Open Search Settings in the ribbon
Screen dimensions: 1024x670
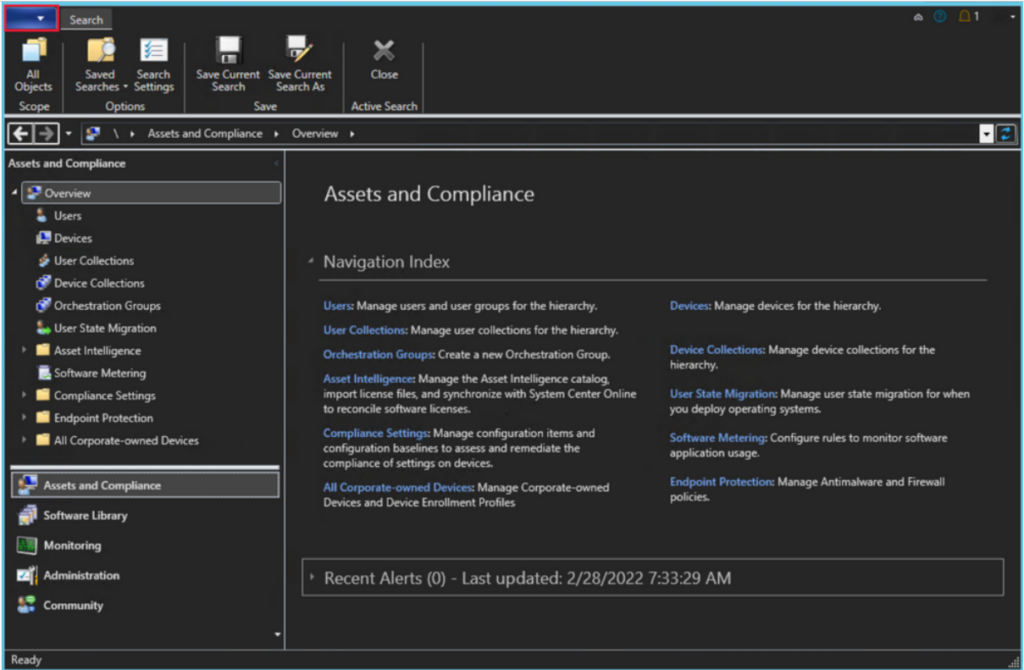click(153, 65)
